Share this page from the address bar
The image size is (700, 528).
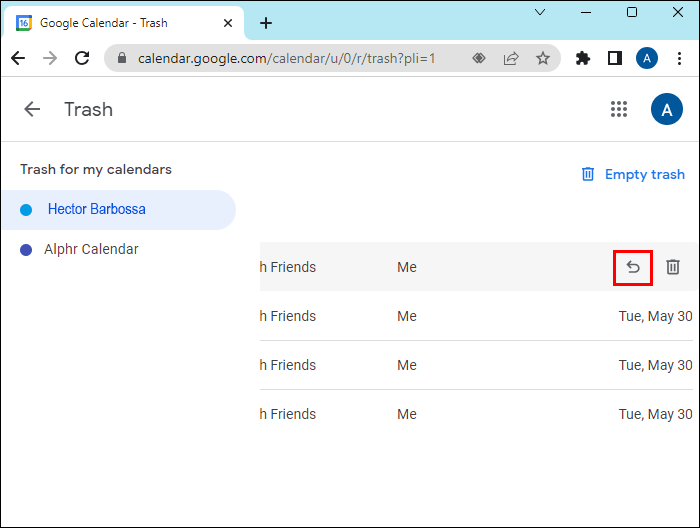tap(511, 58)
